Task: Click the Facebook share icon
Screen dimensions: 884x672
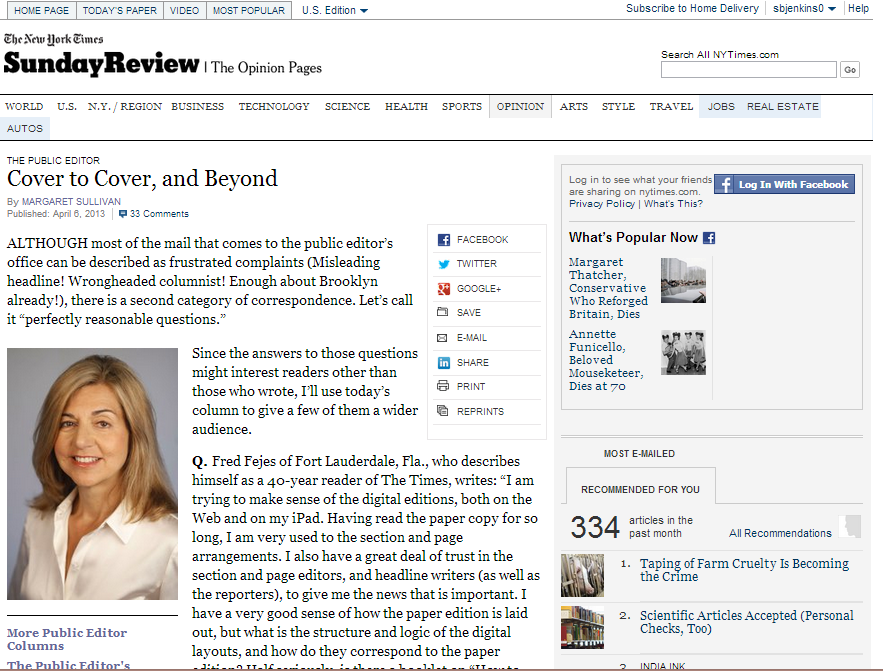Action: pos(444,240)
